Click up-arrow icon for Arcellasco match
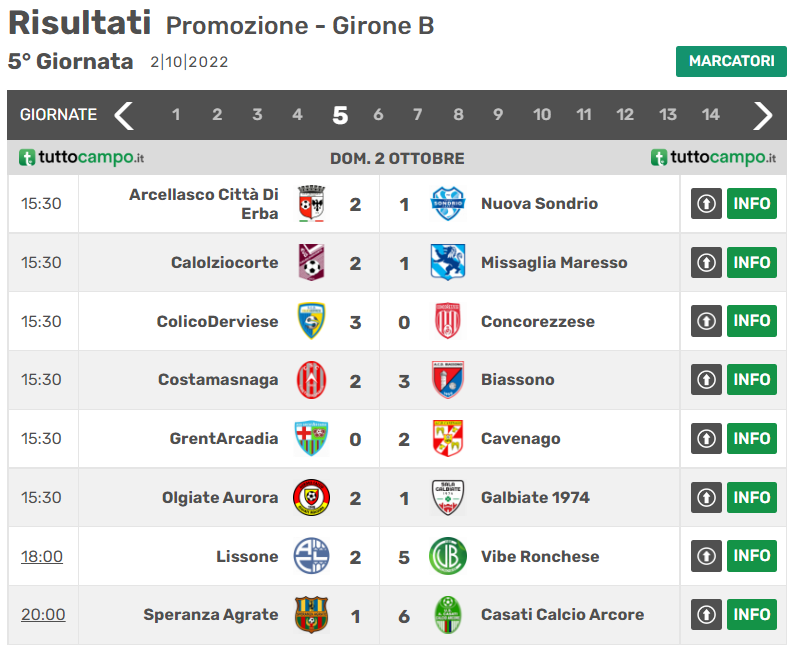The image size is (797, 656). pos(706,204)
